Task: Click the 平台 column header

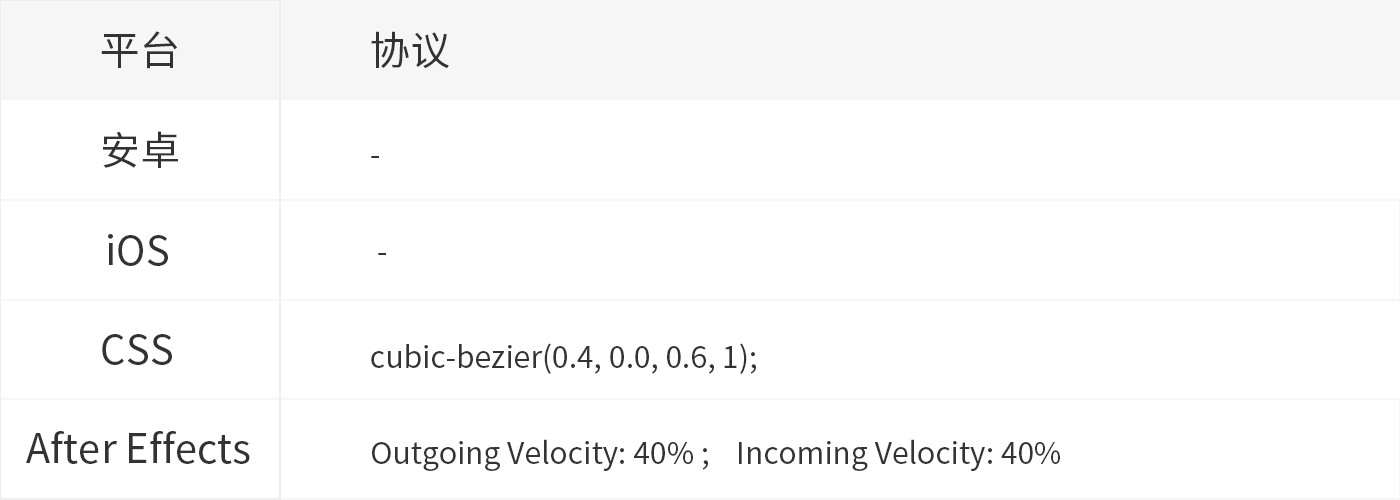Action: pyautogui.click(x=139, y=50)
